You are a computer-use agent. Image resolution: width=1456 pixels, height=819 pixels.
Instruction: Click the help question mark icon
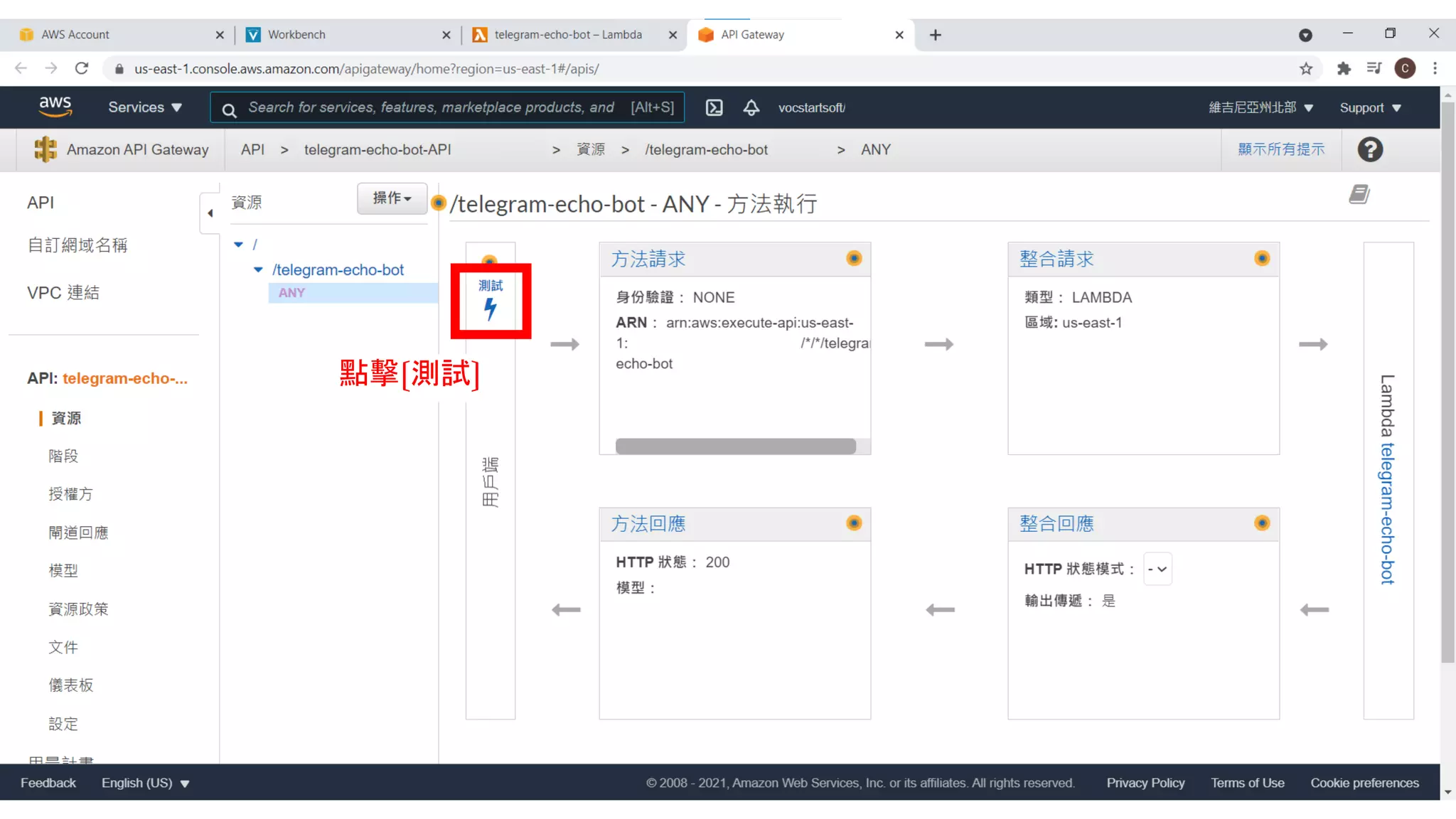1369,149
